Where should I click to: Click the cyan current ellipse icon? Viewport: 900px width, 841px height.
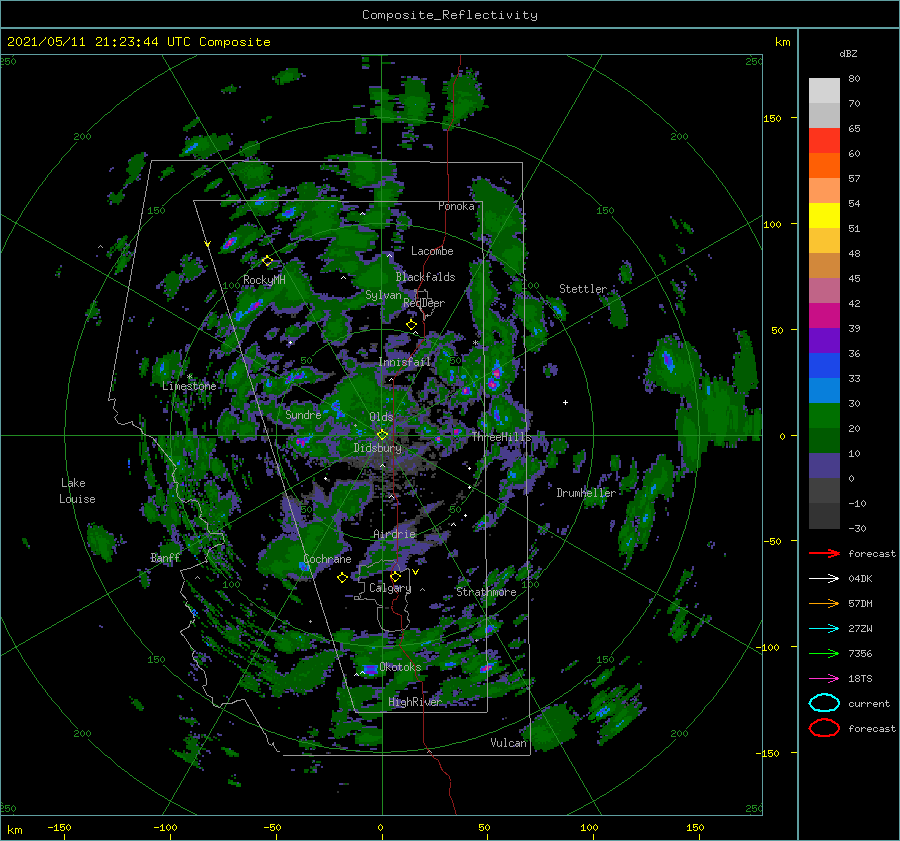pyautogui.click(x=824, y=703)
